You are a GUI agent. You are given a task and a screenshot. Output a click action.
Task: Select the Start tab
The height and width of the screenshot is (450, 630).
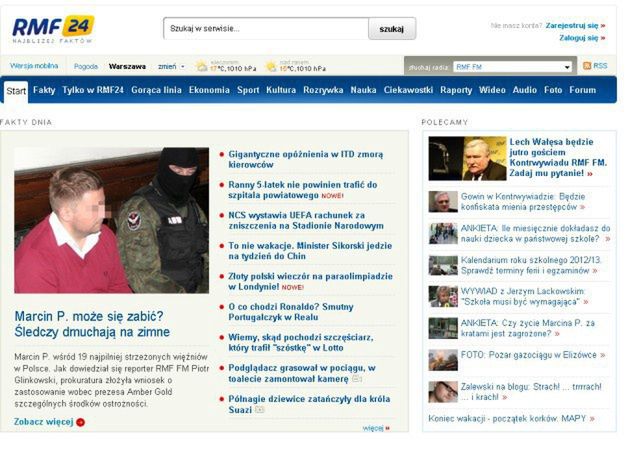[x=16, y=91]
